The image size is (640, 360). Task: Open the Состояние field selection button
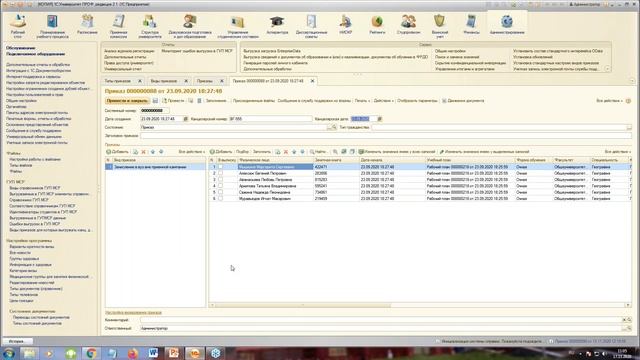click(329, 127)
